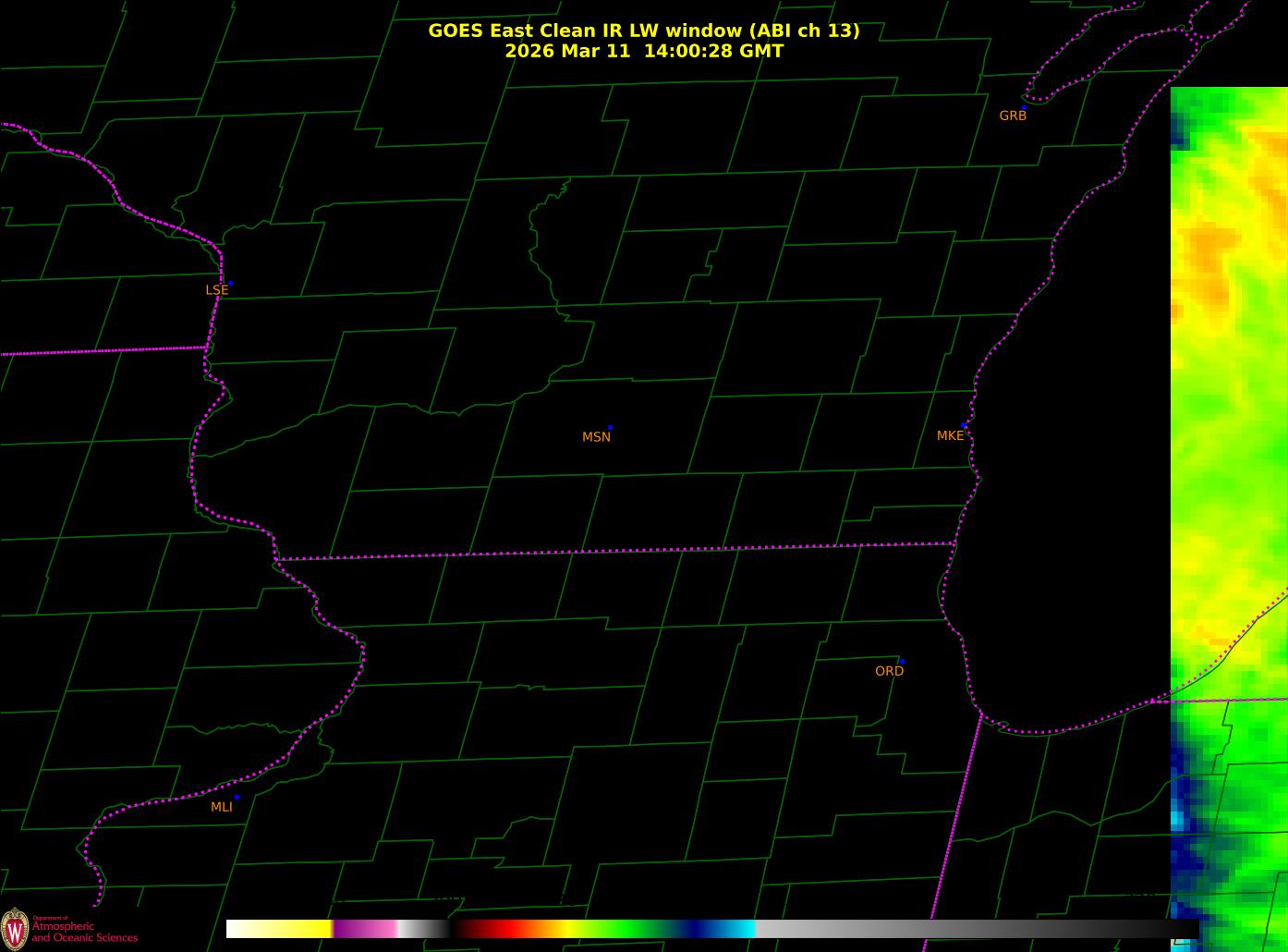Click the brightness temperature color scale bar

tap(712, 929)
